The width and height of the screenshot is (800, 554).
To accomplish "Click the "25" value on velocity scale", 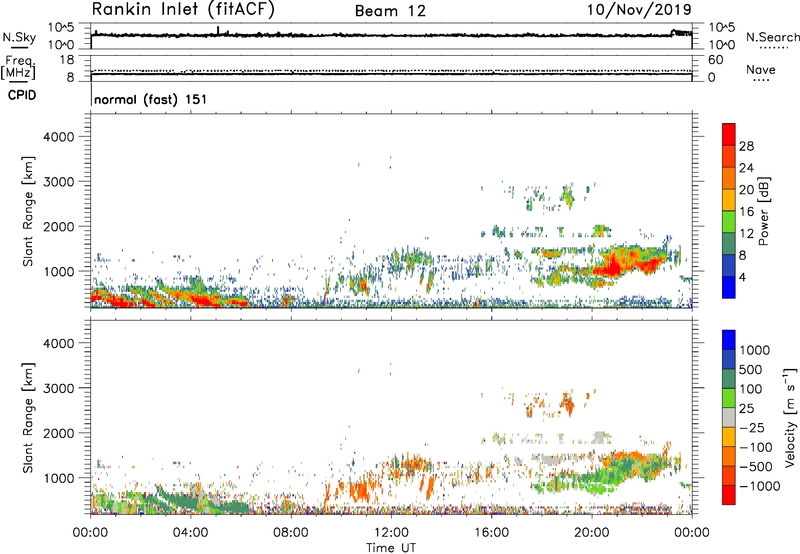I will 746,408.
